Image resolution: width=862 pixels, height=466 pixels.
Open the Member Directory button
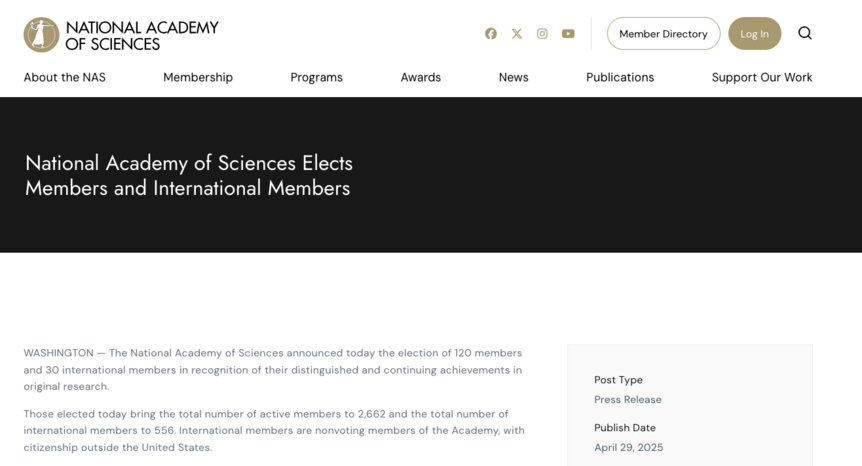(x=664, y=34)
